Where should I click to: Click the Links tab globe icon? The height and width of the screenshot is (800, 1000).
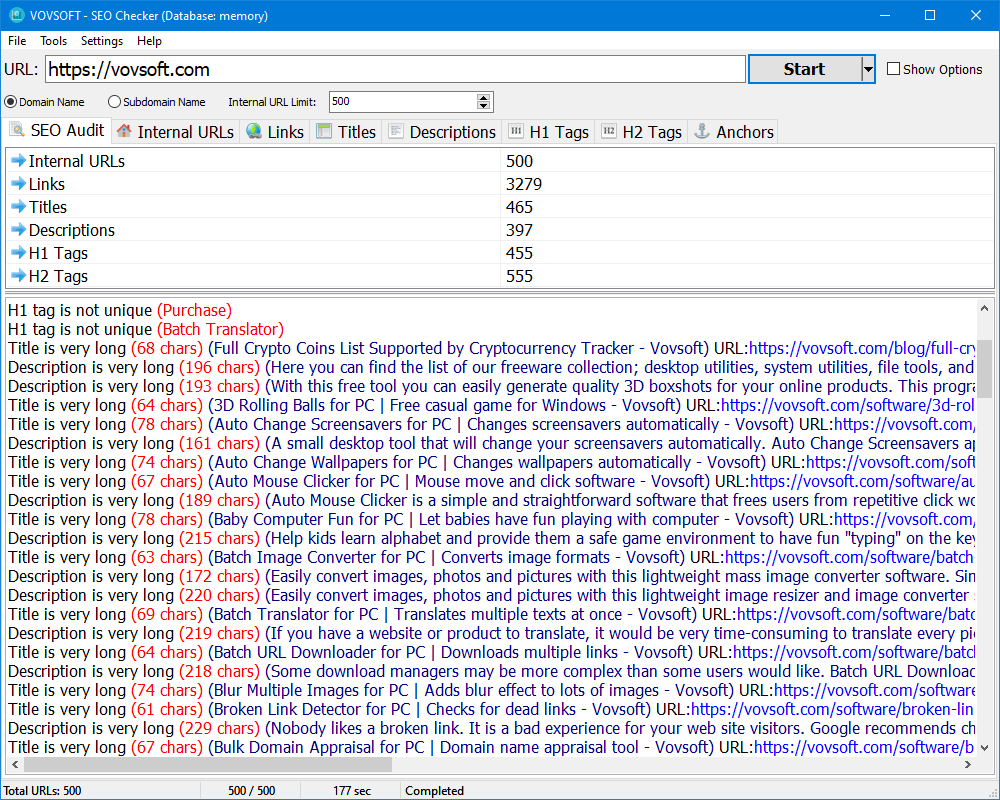254,131
